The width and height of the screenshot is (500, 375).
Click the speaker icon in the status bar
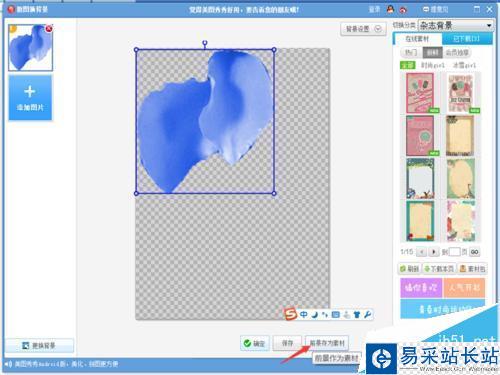8,364
